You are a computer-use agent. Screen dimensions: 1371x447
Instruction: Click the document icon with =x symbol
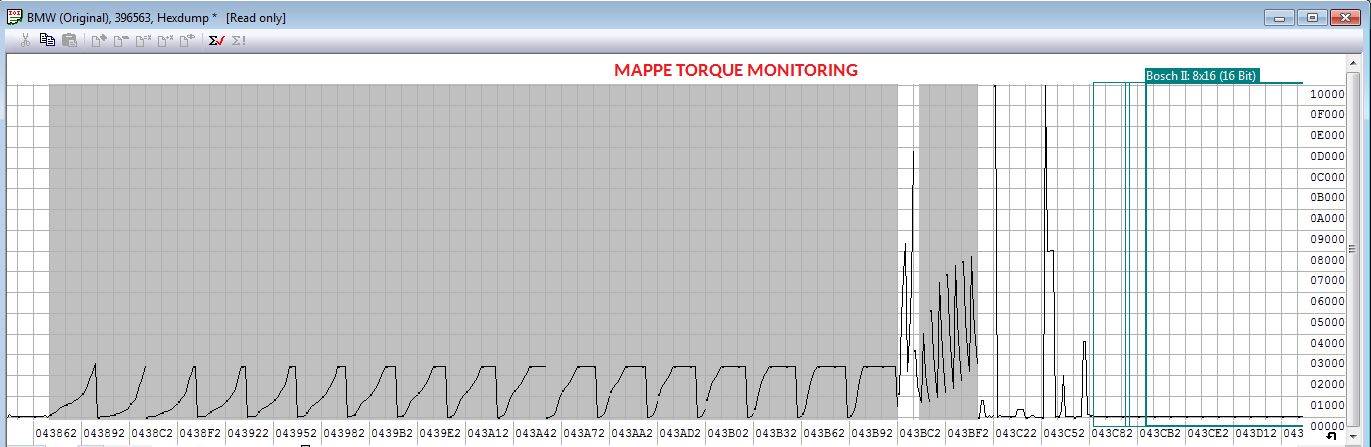pyautogui.click(x=142, y=41)
